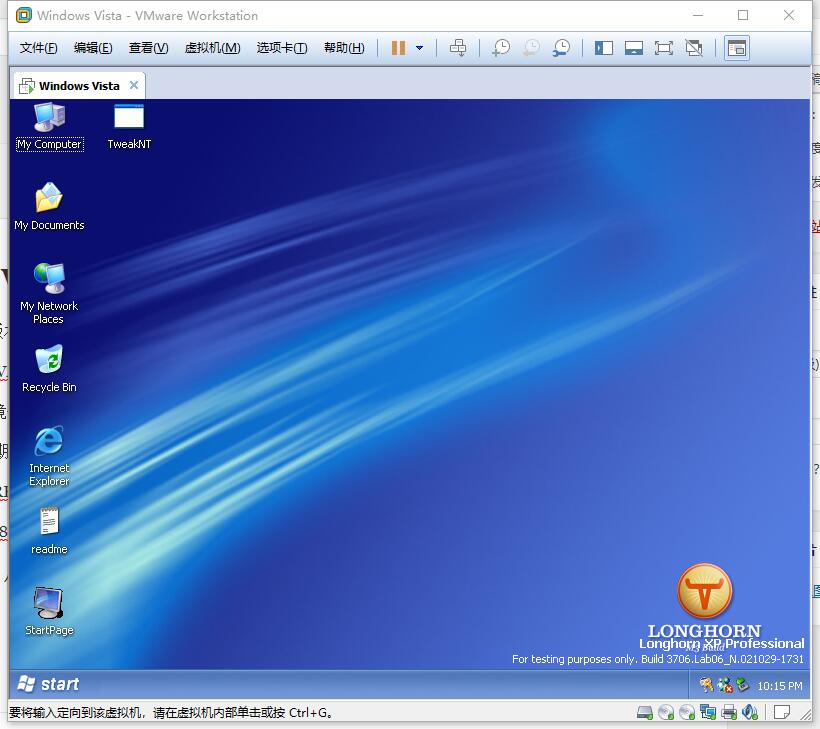Enter full screen mode from the toolbar

tap(664, 48)
